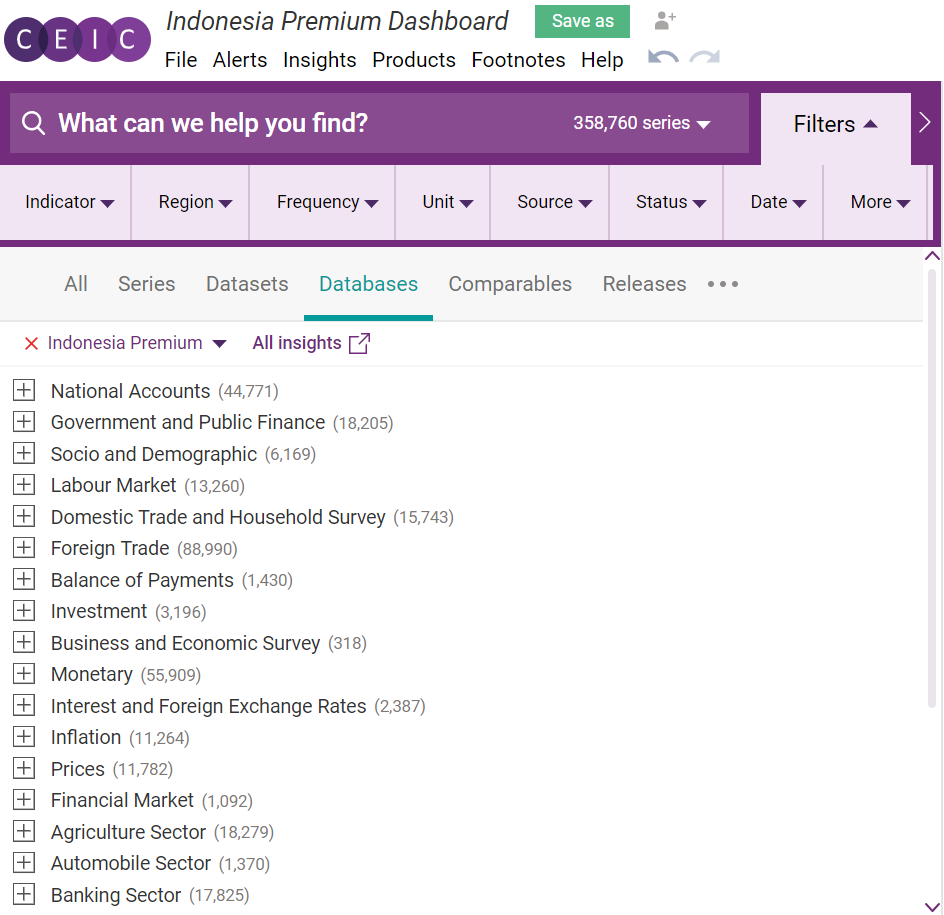Viewport: 944px width, 915px height.
Task: Click the CEIC logo
Action: click(x=77, y=40)
